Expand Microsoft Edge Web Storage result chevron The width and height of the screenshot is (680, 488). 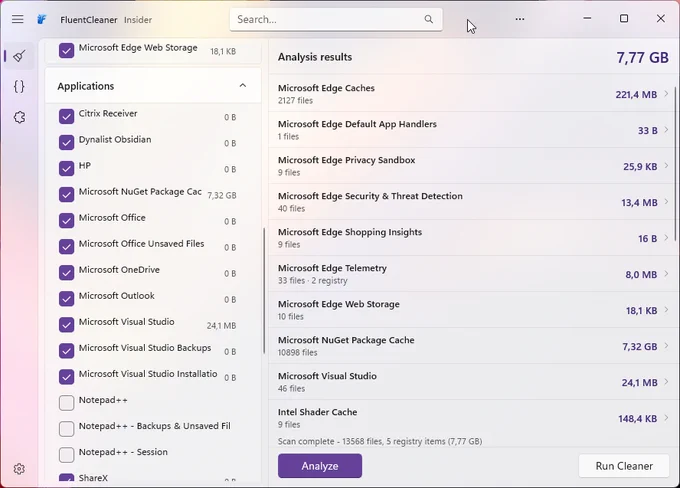[x=666, y=309]
